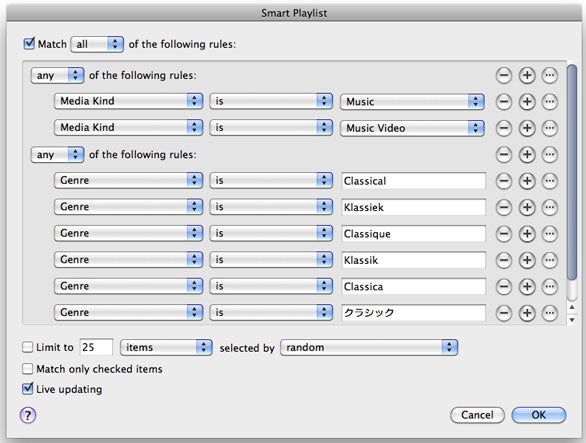Expand the selected by random dropdown
This screenshot has height=443, width=586.
369,347
